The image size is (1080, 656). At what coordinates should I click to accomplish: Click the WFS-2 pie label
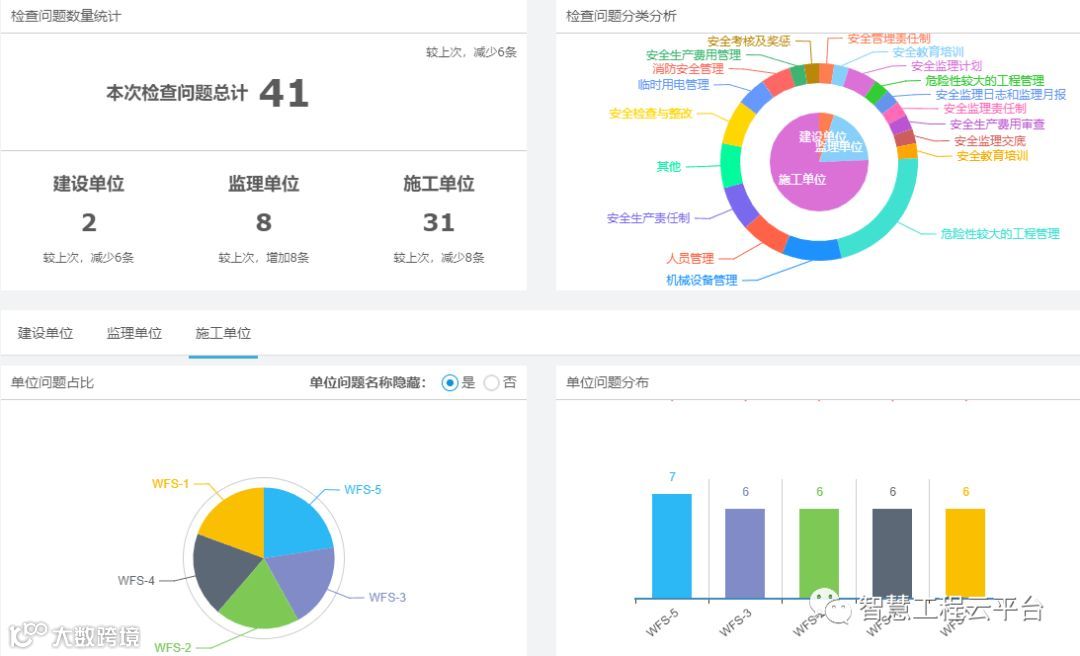(172, 648)
